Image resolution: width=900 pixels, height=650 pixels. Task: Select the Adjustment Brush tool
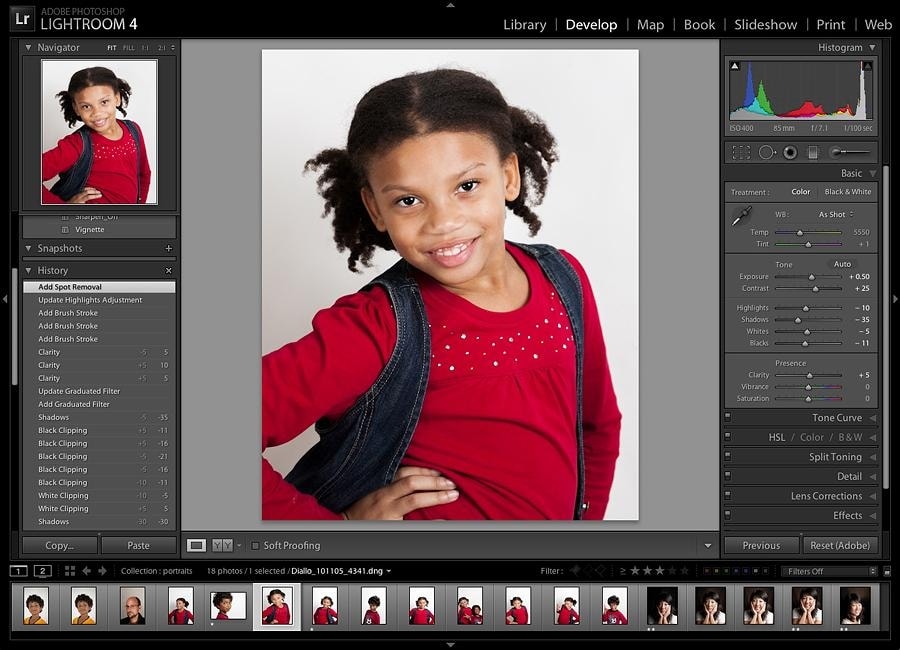836,151
